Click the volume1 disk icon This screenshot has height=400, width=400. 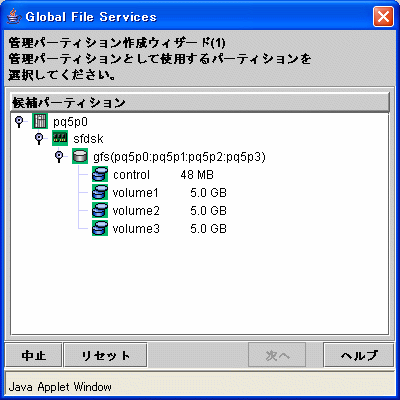pos(100,192)
